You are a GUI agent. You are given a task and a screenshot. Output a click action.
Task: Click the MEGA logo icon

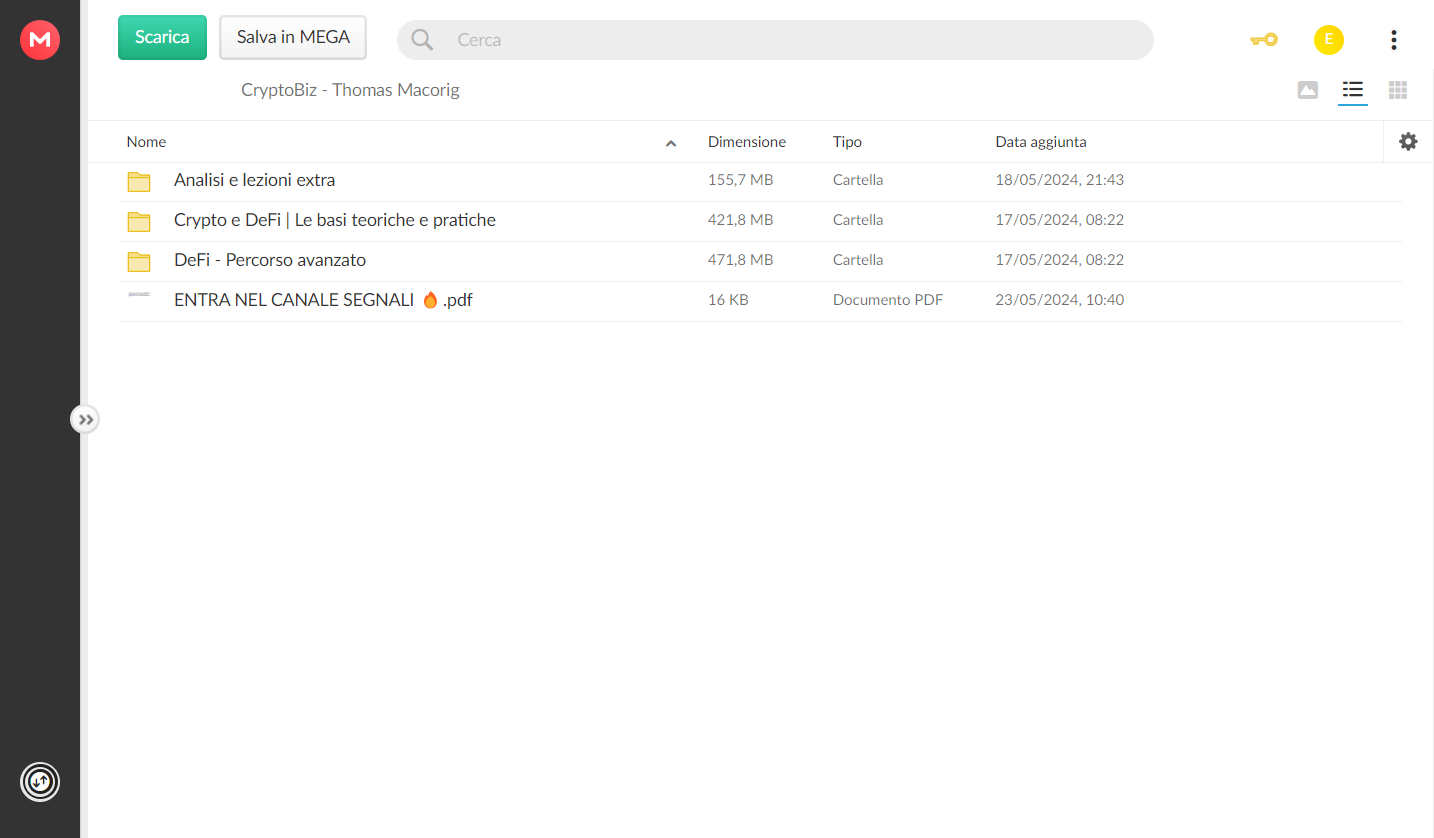[x=40, y=40]
